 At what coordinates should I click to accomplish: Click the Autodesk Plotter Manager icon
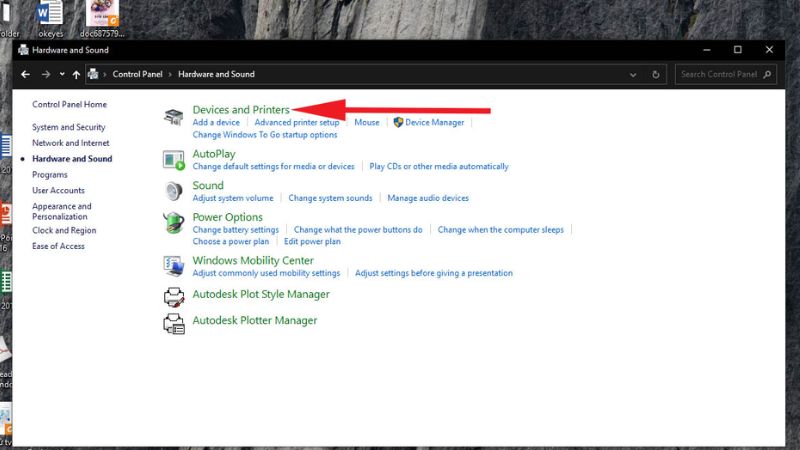174,322
